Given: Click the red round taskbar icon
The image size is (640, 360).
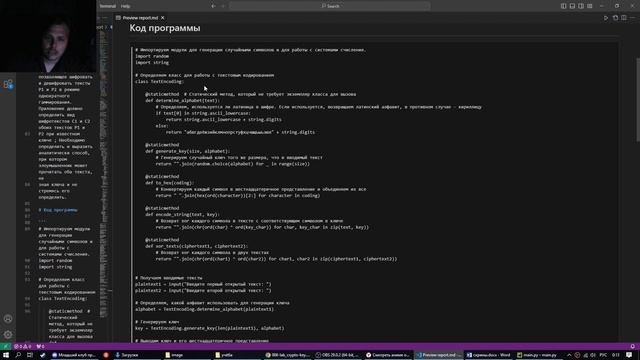Looking at the screenshot, I should point(106,355).
